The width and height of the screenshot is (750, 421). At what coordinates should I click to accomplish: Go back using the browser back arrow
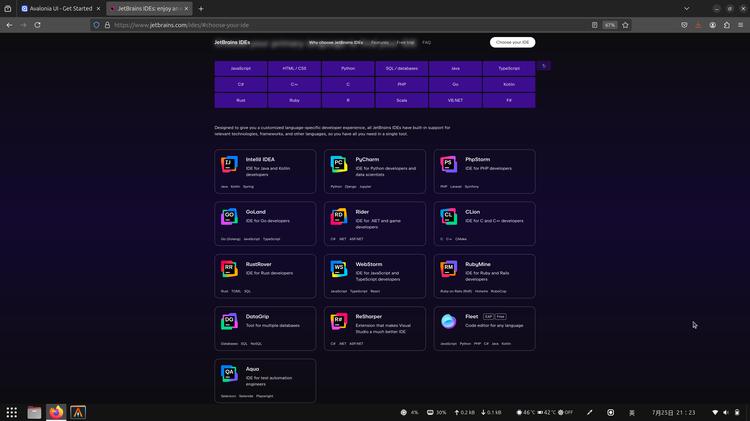click(10, 25)
